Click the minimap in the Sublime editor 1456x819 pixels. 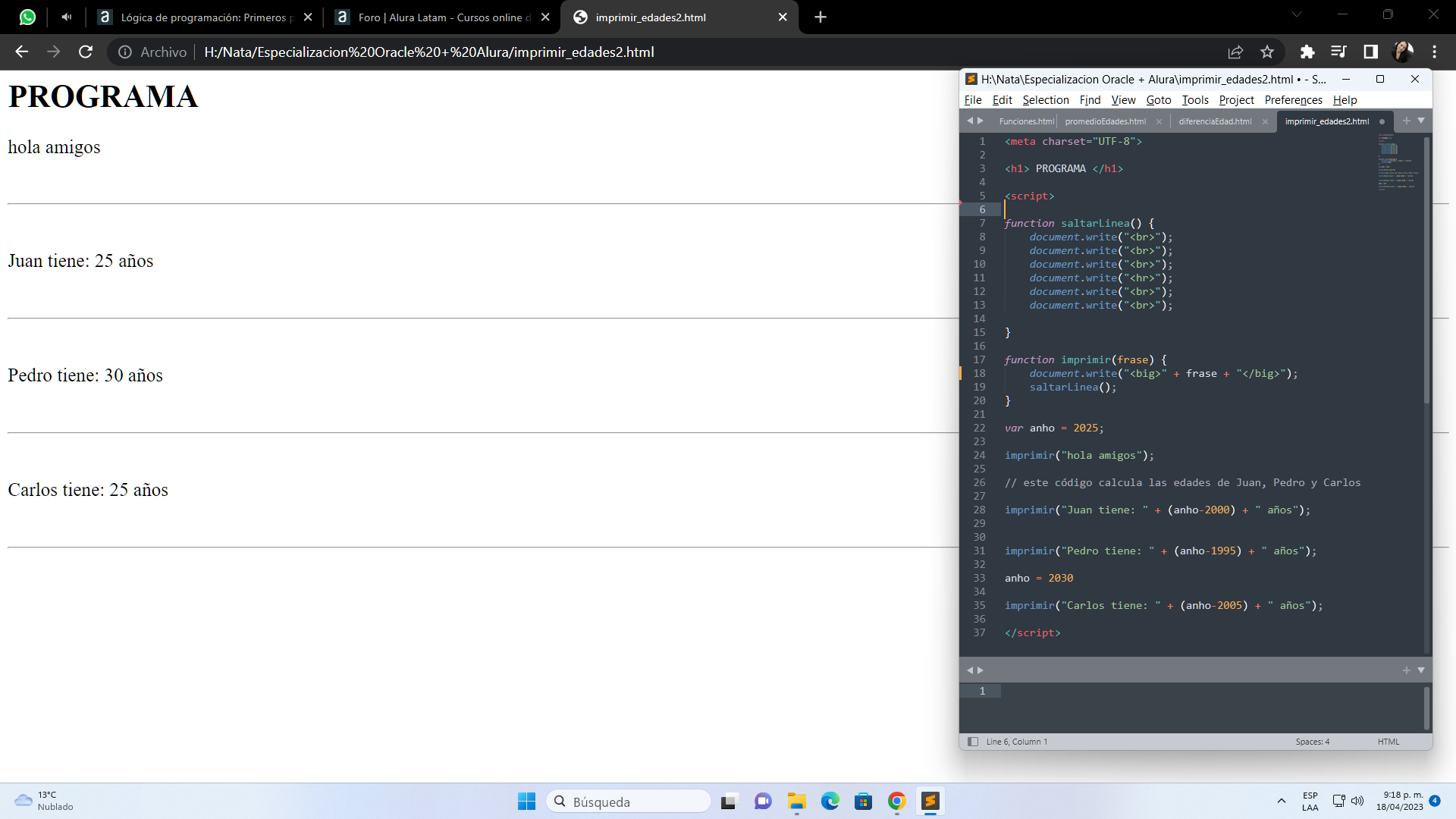coord(1398,162)
